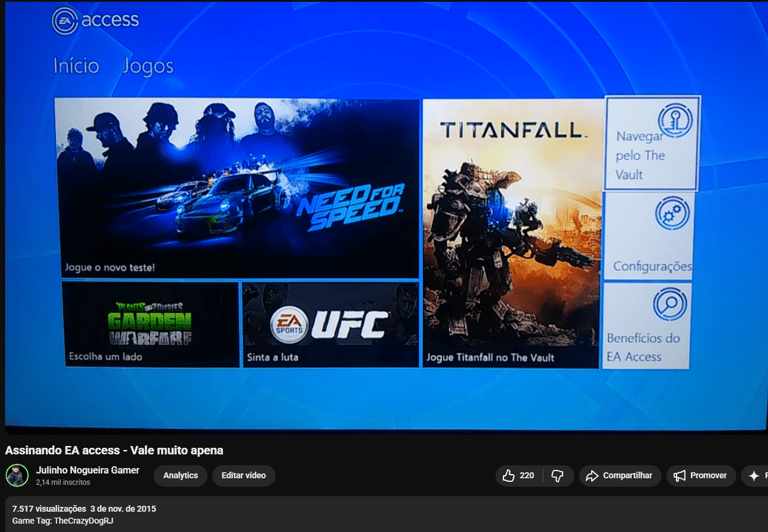Open the Início tab
768x532 pixels.
point(76,66)
